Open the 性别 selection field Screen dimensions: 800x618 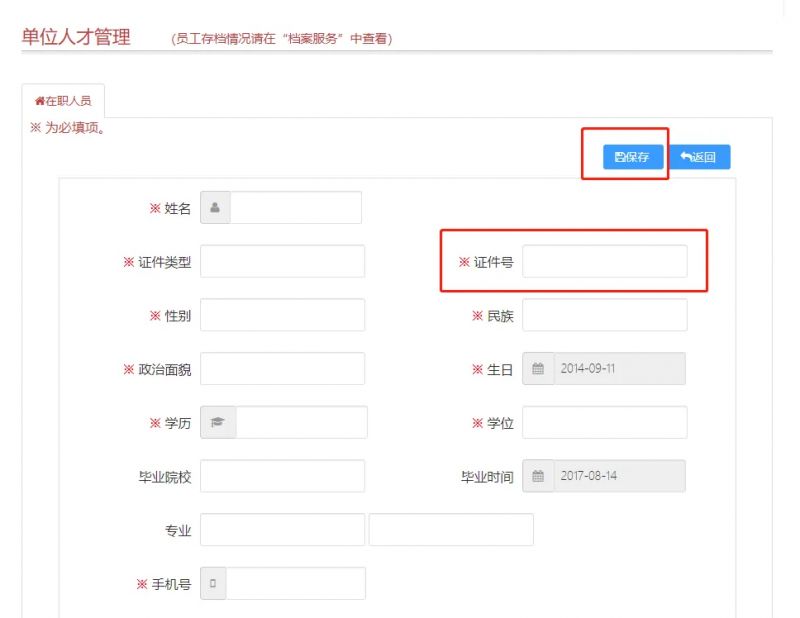pos(282,315)
